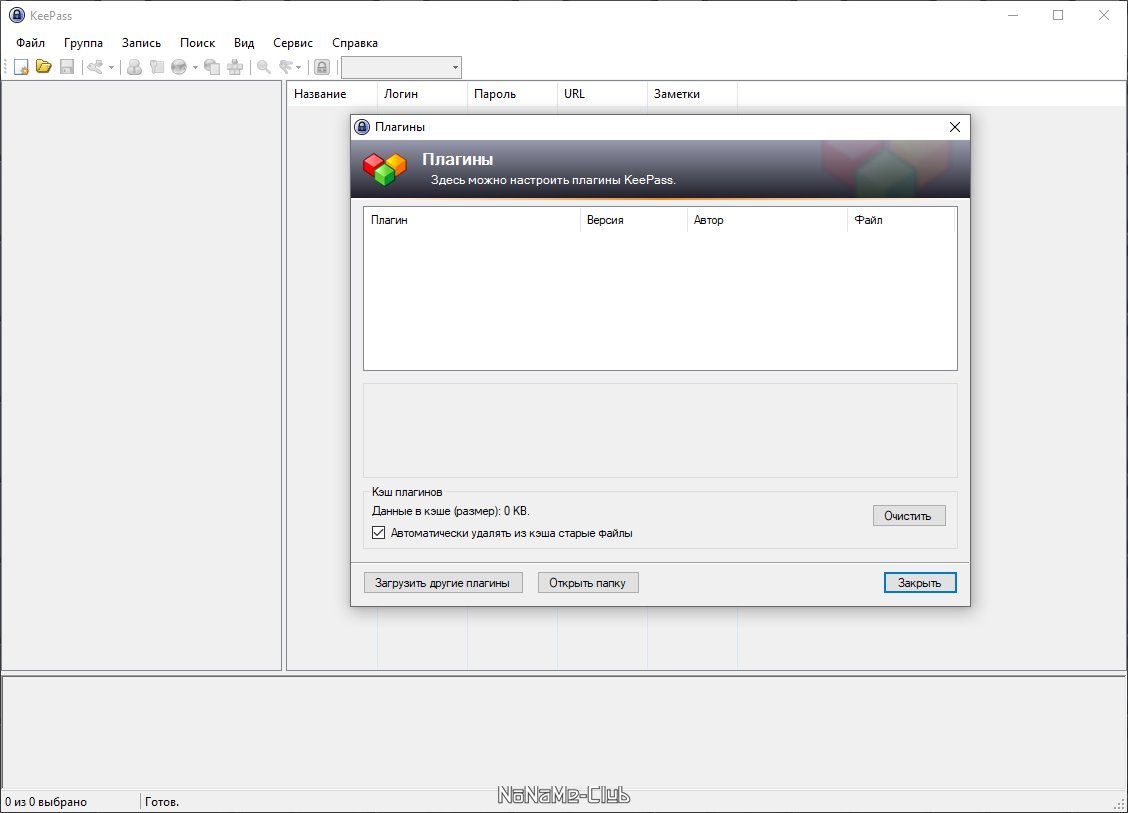This screenshot has height=813, width=1128.
Task: Open the Add entry dropdown arrow
Action: 111,68
